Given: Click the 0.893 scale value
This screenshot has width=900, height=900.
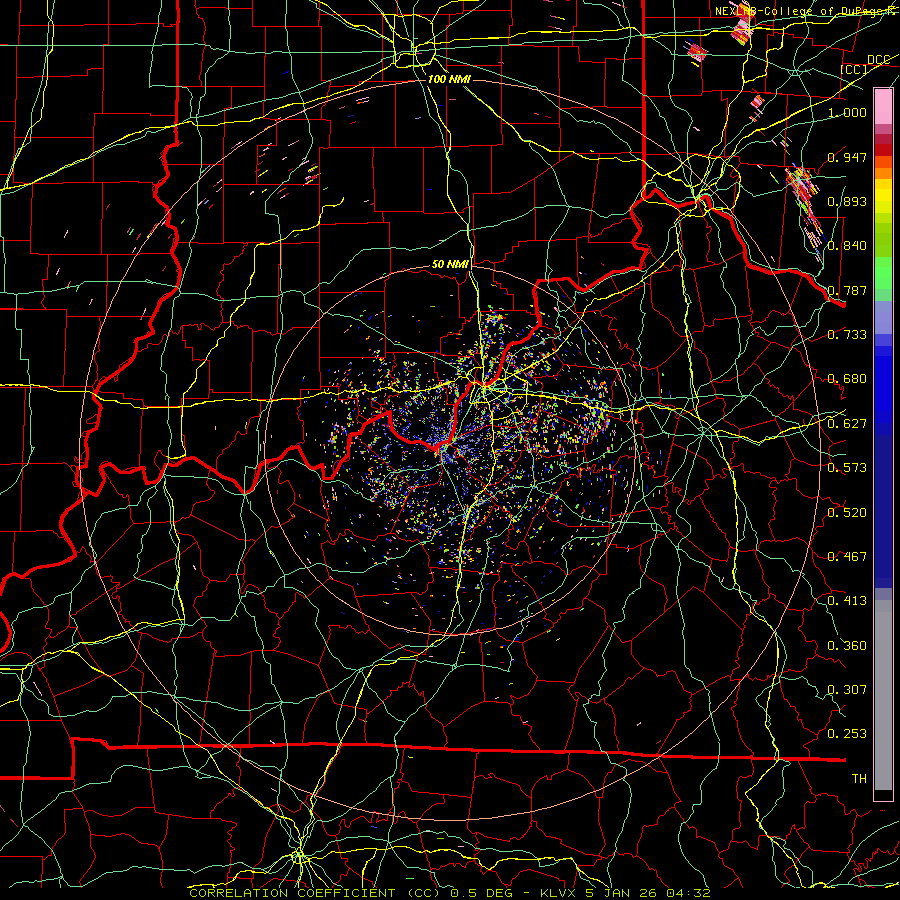Looking at the screenshot, I should coord(847,201).
